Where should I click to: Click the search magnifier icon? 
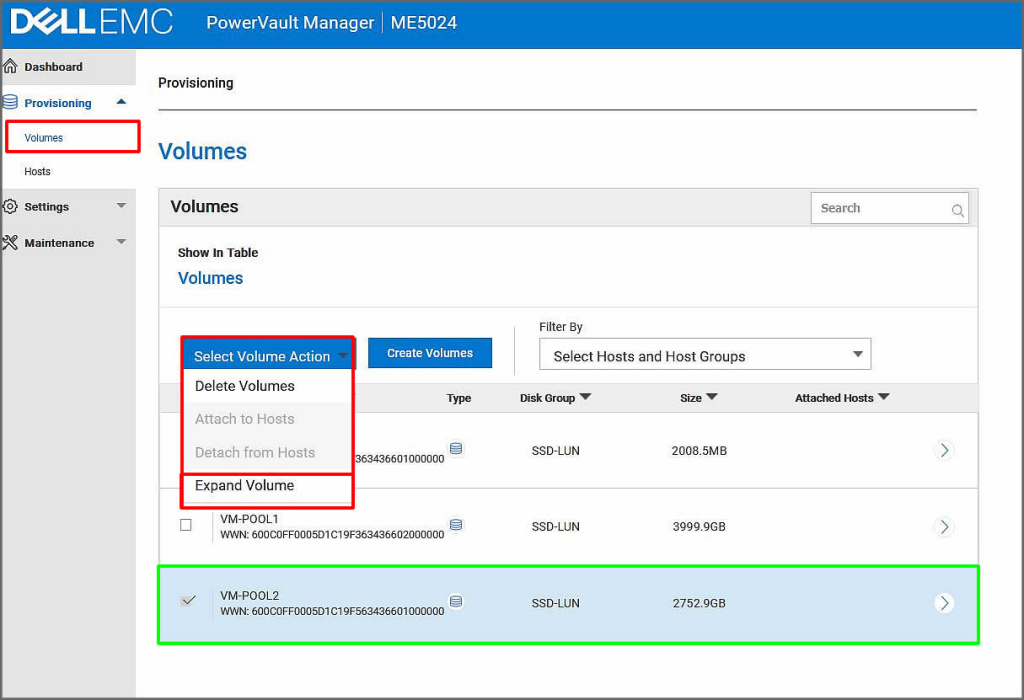[957, 210]
